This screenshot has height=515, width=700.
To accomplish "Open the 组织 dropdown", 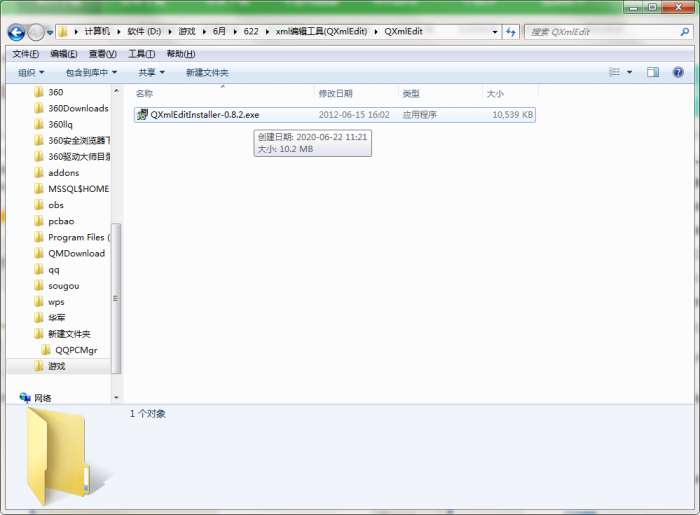I will tap(31, 72).
